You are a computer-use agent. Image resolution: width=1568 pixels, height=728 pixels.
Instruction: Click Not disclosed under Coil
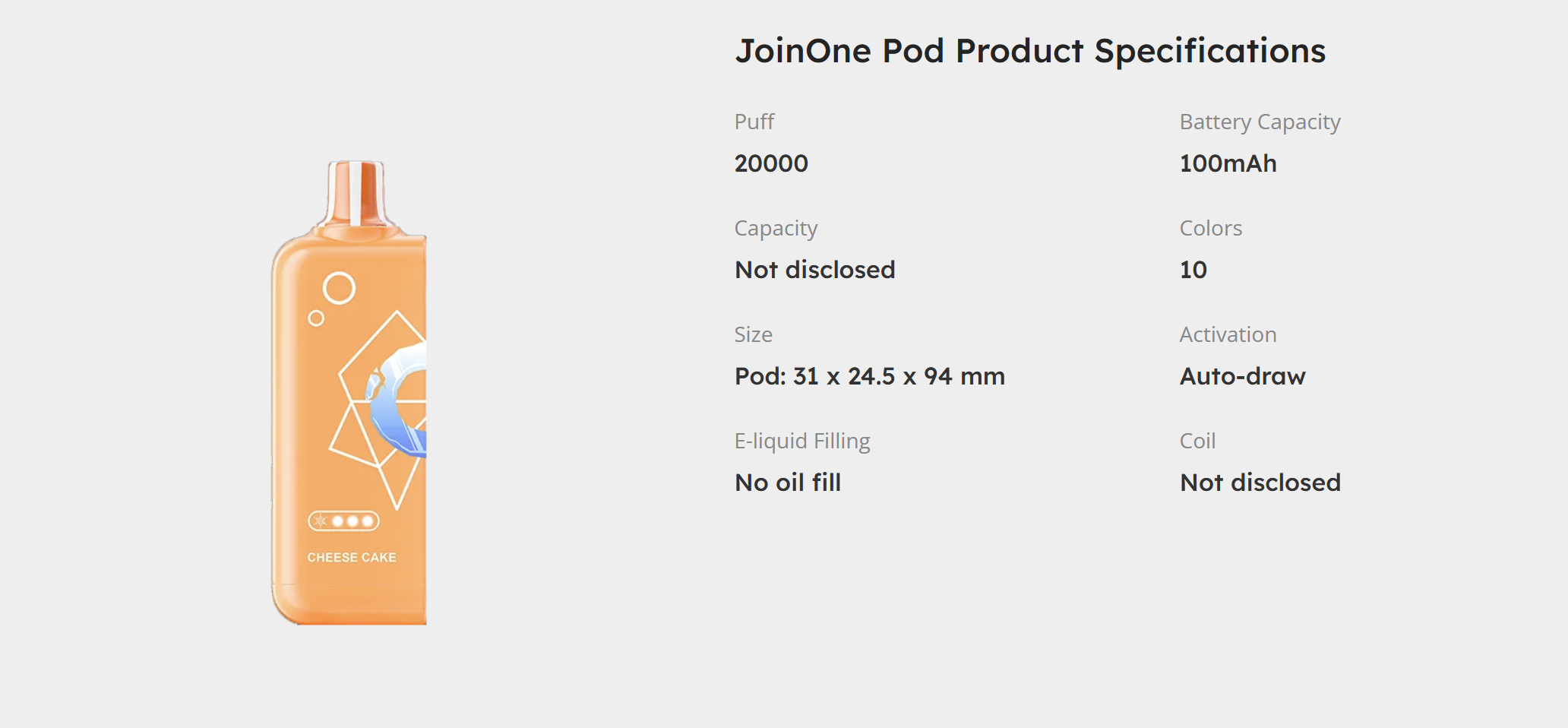click(1260, 483)
